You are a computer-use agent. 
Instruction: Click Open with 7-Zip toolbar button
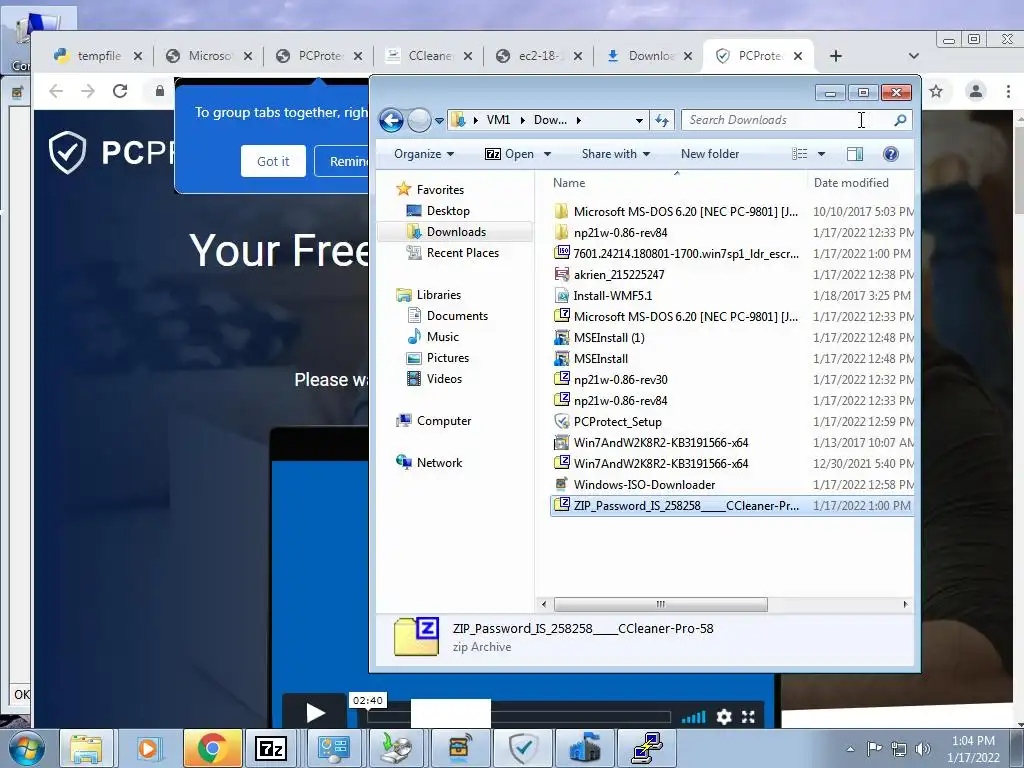(509, 154)
